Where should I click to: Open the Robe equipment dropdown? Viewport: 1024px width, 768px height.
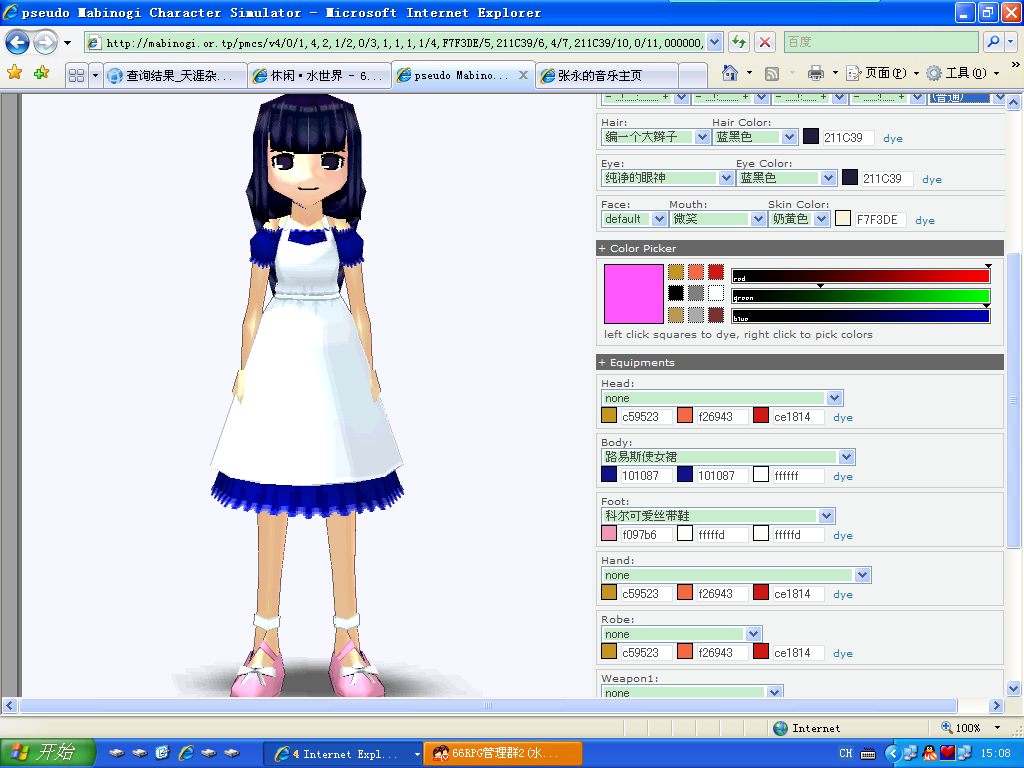click(681, 634)
